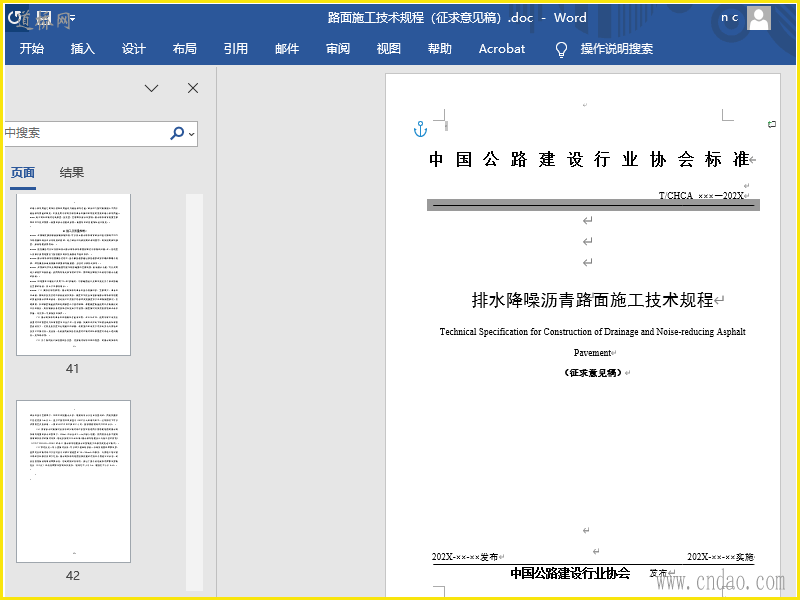Select the 结果 tab in navigation pane
Viewport: 800px width, 600px height.
pyautogui.click(x=71, y=173)
